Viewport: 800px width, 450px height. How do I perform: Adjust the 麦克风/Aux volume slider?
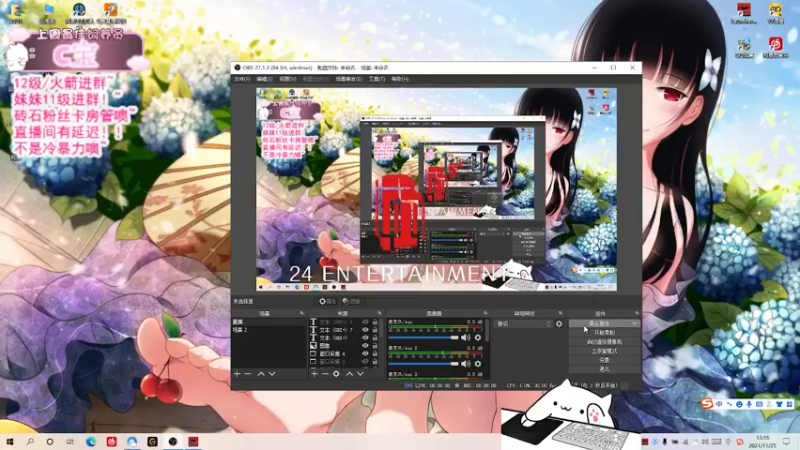pos(423,338)
